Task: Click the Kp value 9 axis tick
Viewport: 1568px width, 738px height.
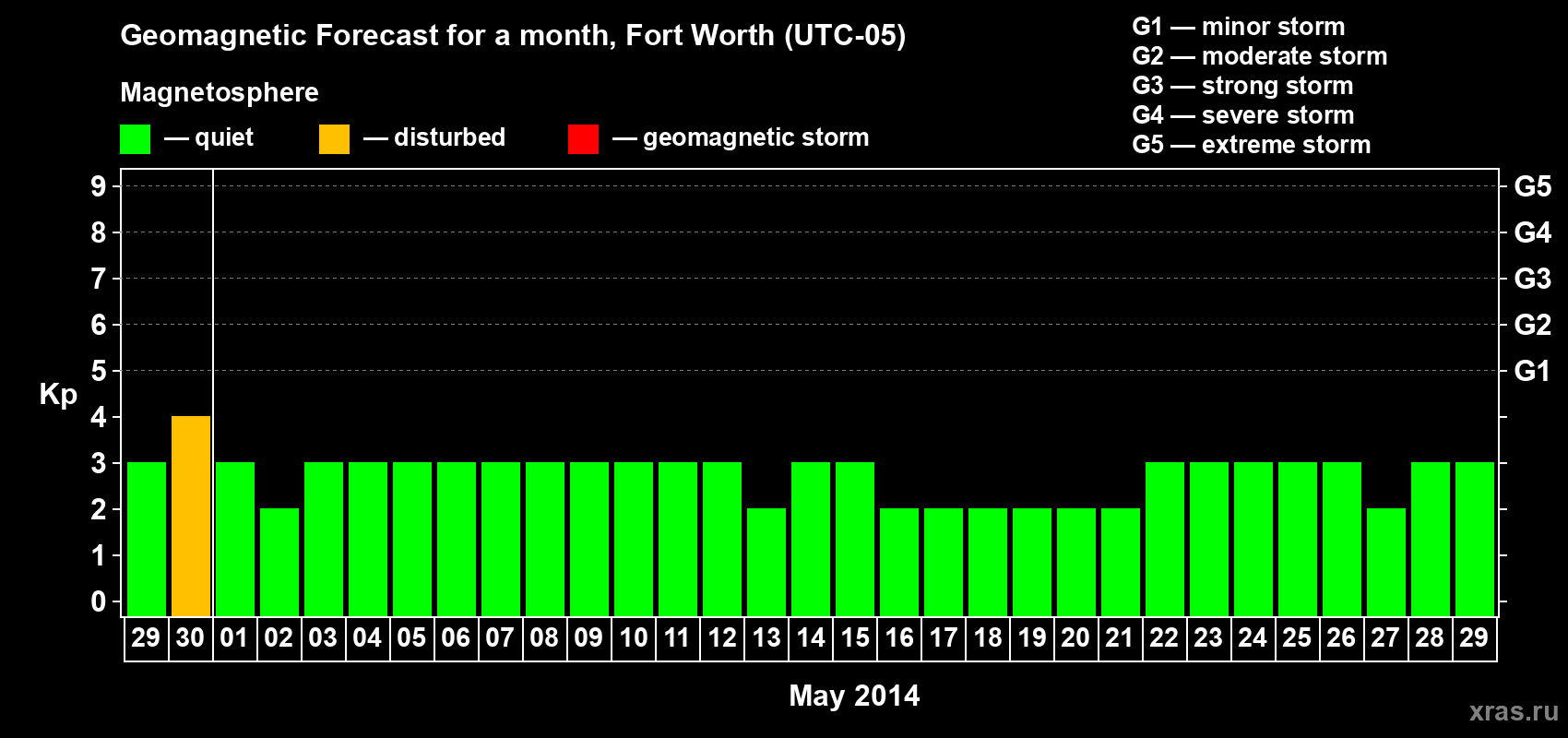Action: (x=99, y=186)
